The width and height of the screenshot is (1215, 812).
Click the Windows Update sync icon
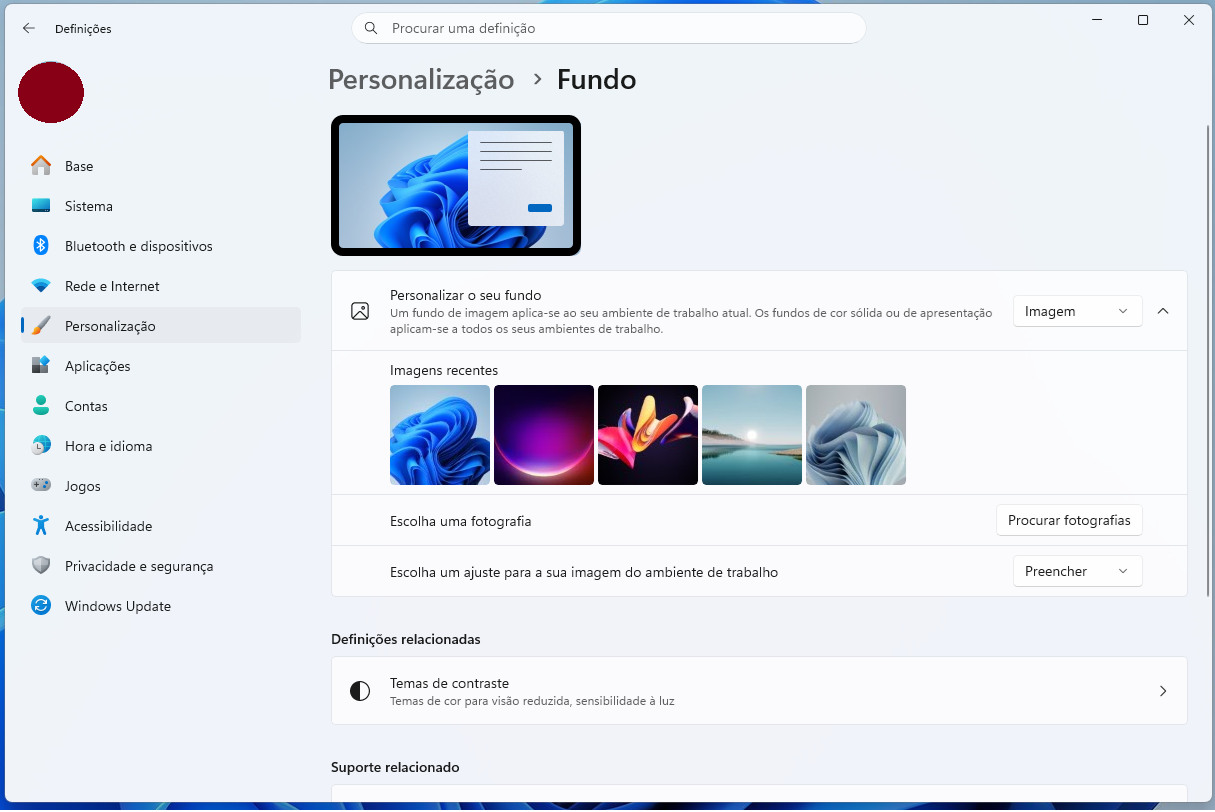tap(41, 606)
